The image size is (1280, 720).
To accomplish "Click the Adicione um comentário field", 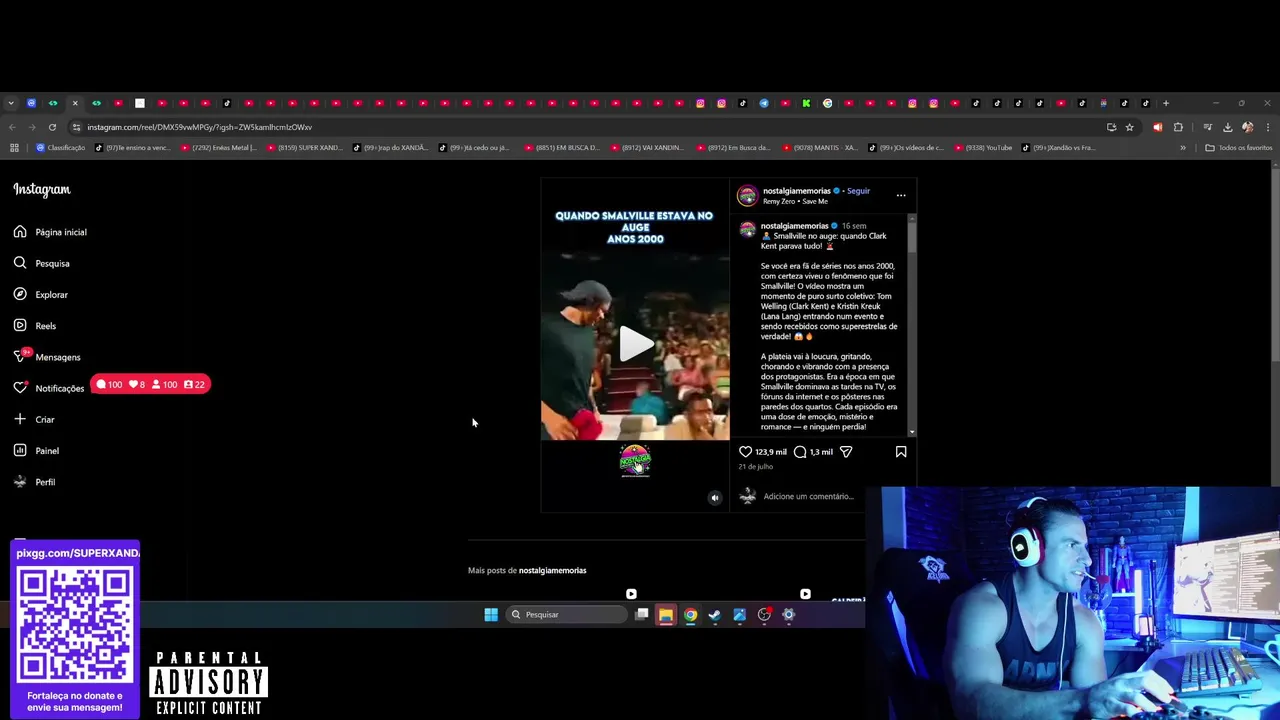I will click(808, 496).
